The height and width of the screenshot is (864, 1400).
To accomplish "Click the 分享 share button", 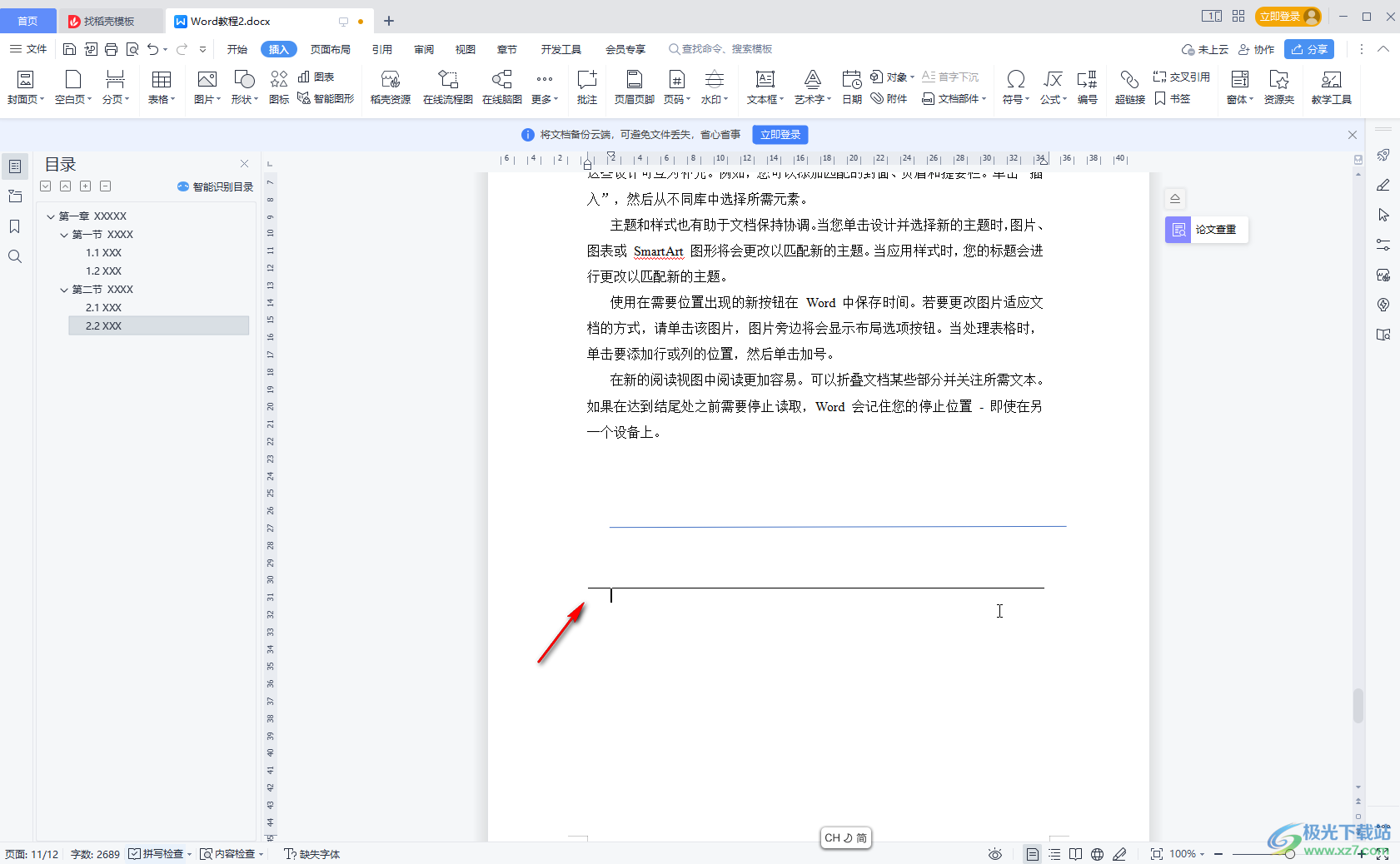I will click(1309, 49).
